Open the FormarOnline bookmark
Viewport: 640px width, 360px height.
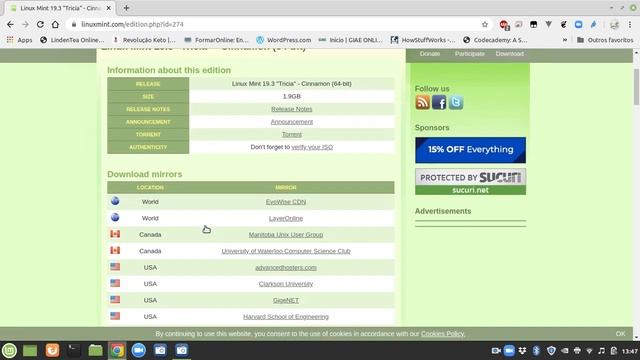click(216, 40)
